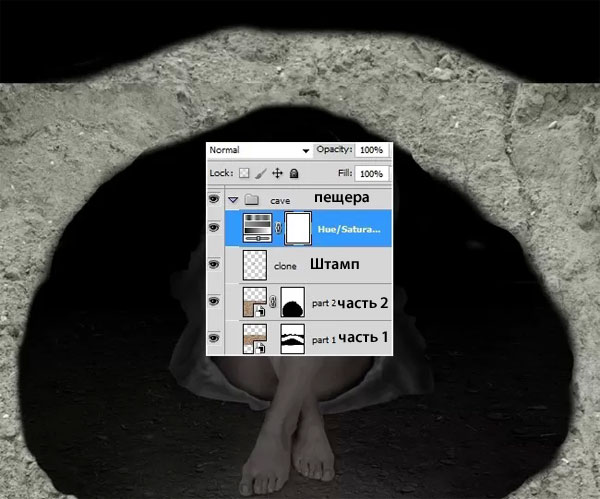Select the part 2 layer mask thumbnail
The width and height of the screenshot is (600, 499).
pyautogui.click(x=293, y=302)
